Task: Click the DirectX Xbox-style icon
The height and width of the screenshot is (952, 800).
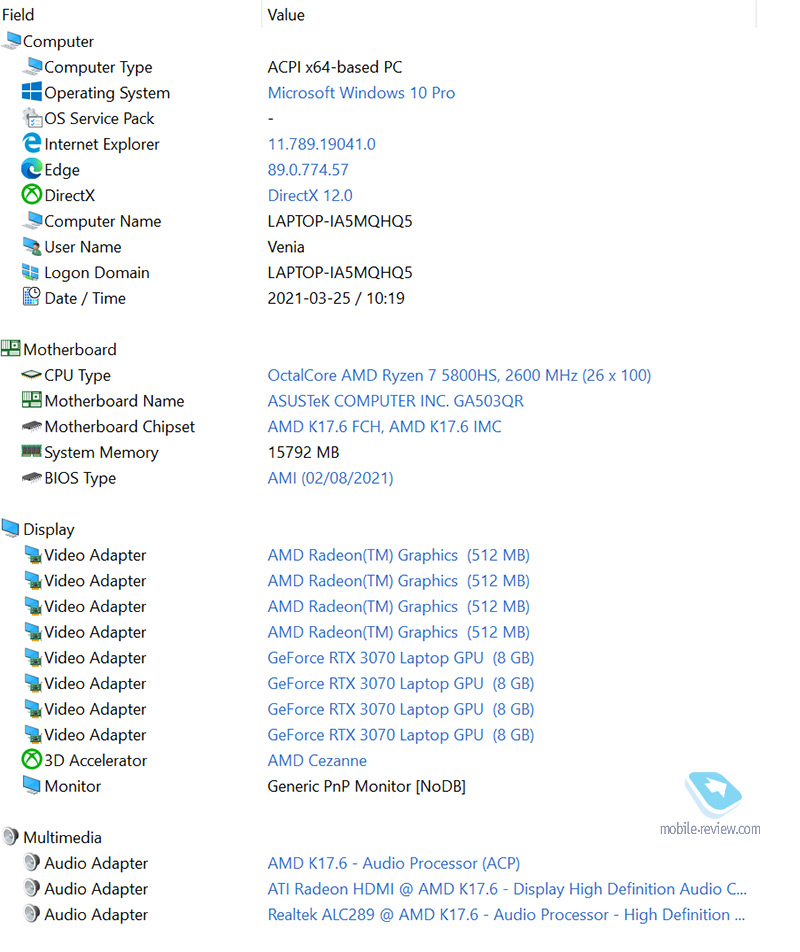Action: coord(32,194)
